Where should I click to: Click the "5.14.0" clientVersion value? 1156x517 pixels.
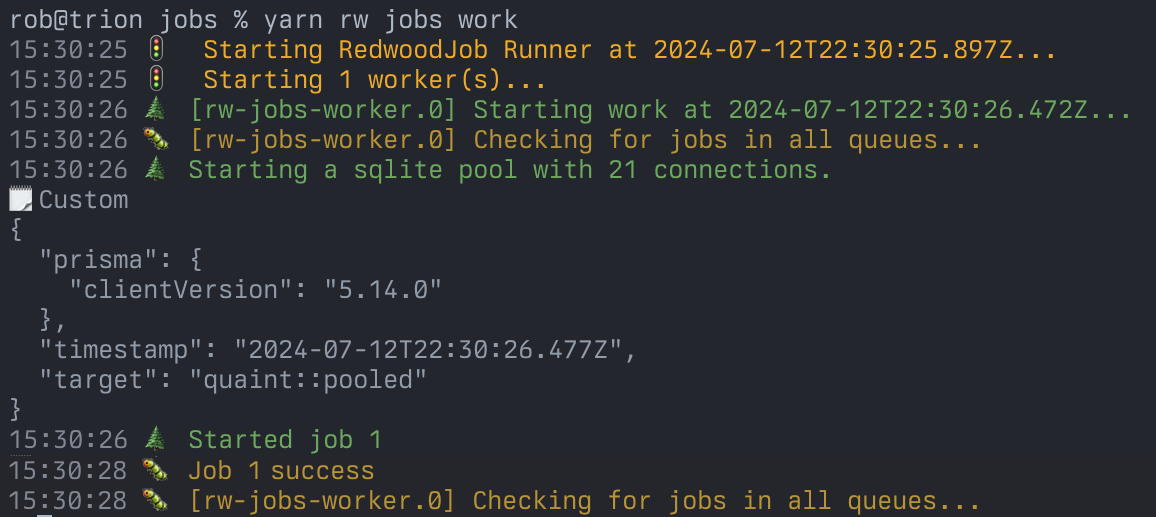click(x=383, y=289)
